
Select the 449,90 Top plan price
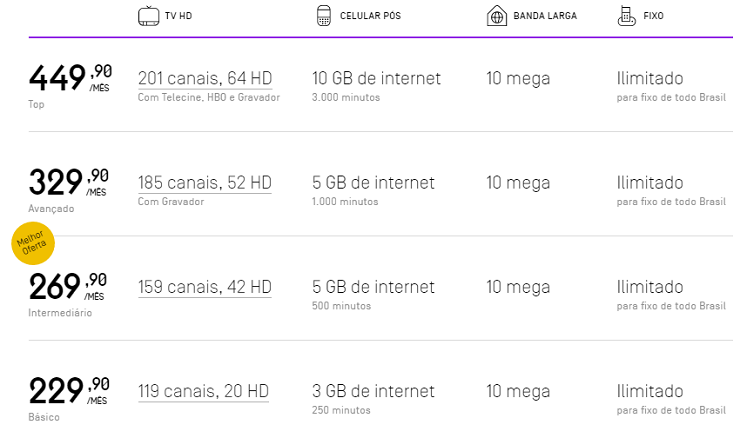click(68, 76)
